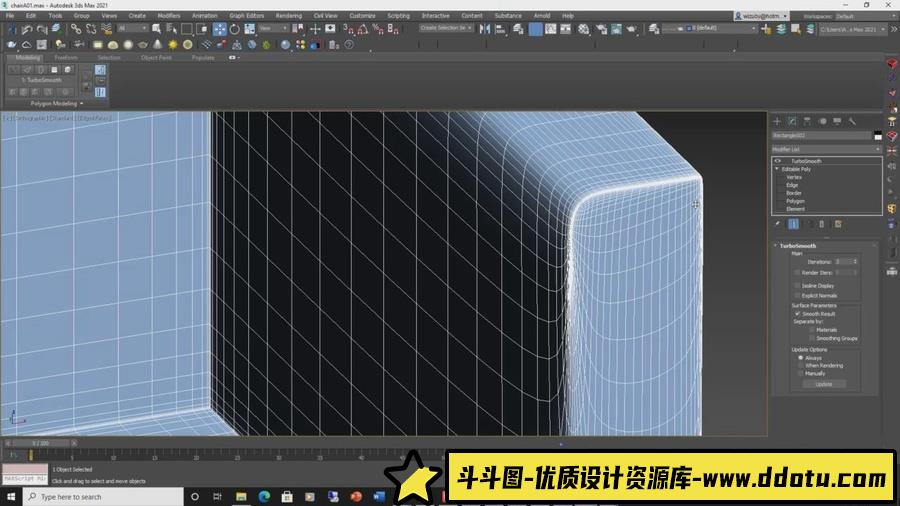Click the Align tool icon

click(x=501, y=29)
